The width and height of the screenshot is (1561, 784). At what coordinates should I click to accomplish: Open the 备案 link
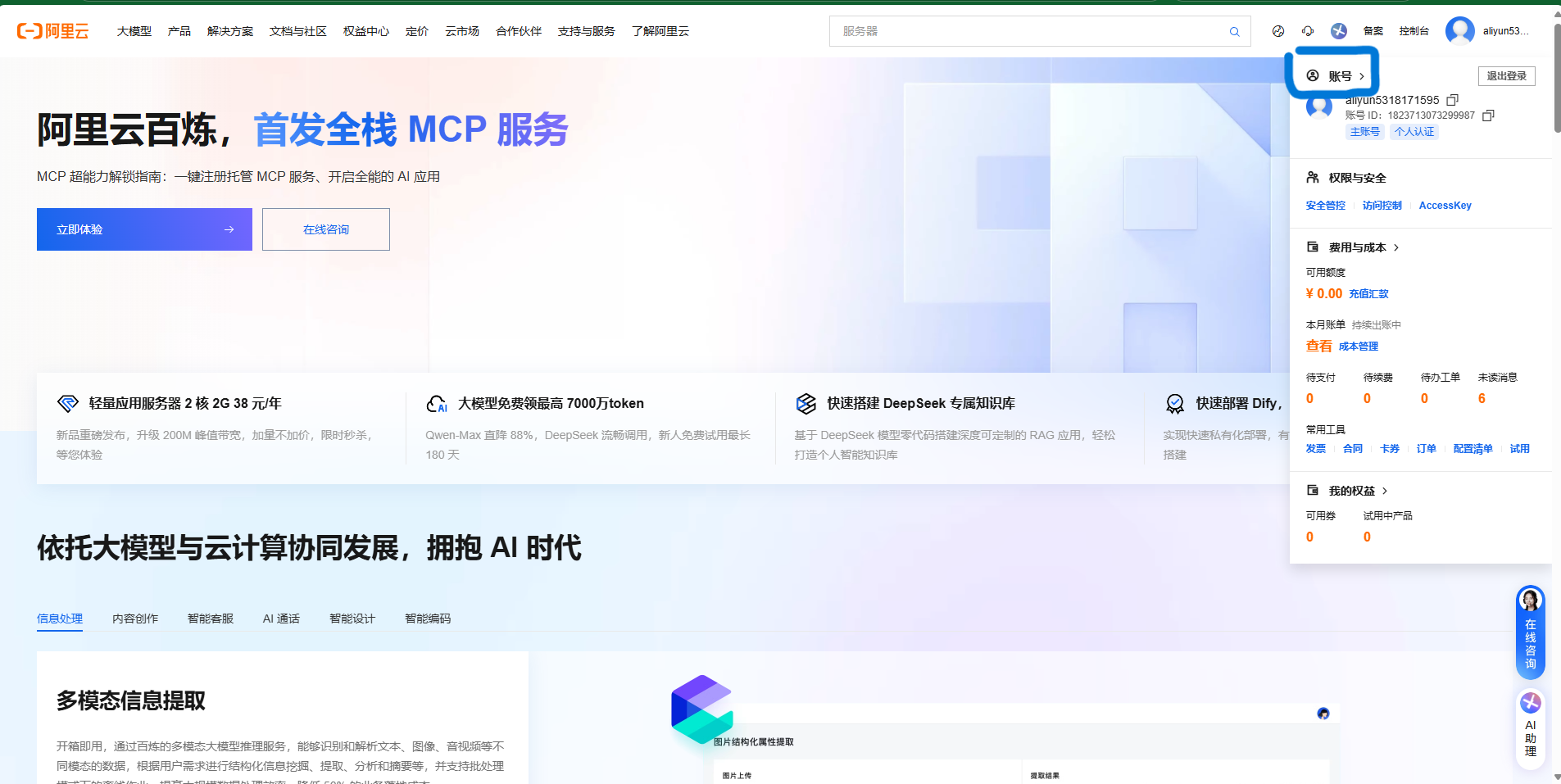(1373, 31)
